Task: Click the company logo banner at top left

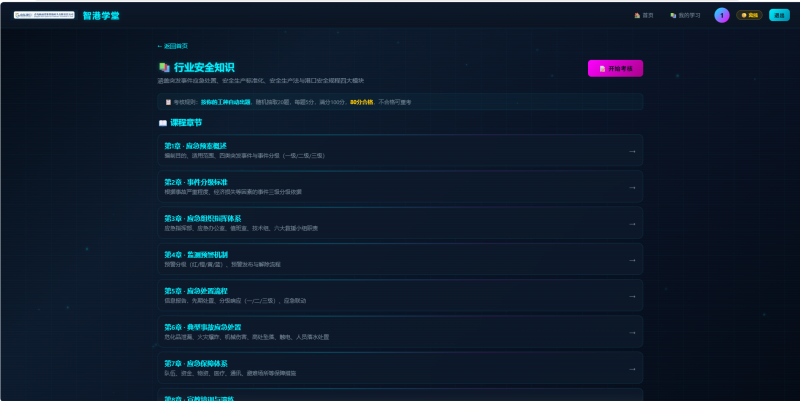Action: click(x=44, y=15)
